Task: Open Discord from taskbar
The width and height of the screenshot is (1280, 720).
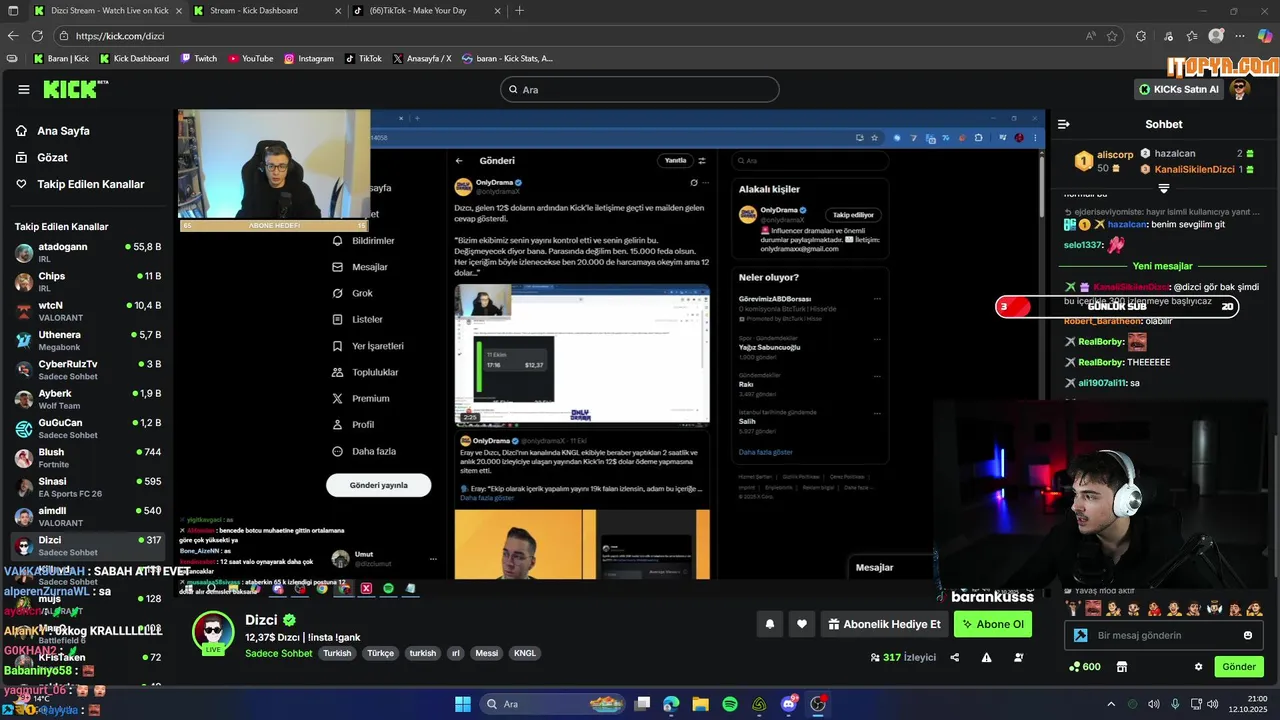Action: click(789, 704)
